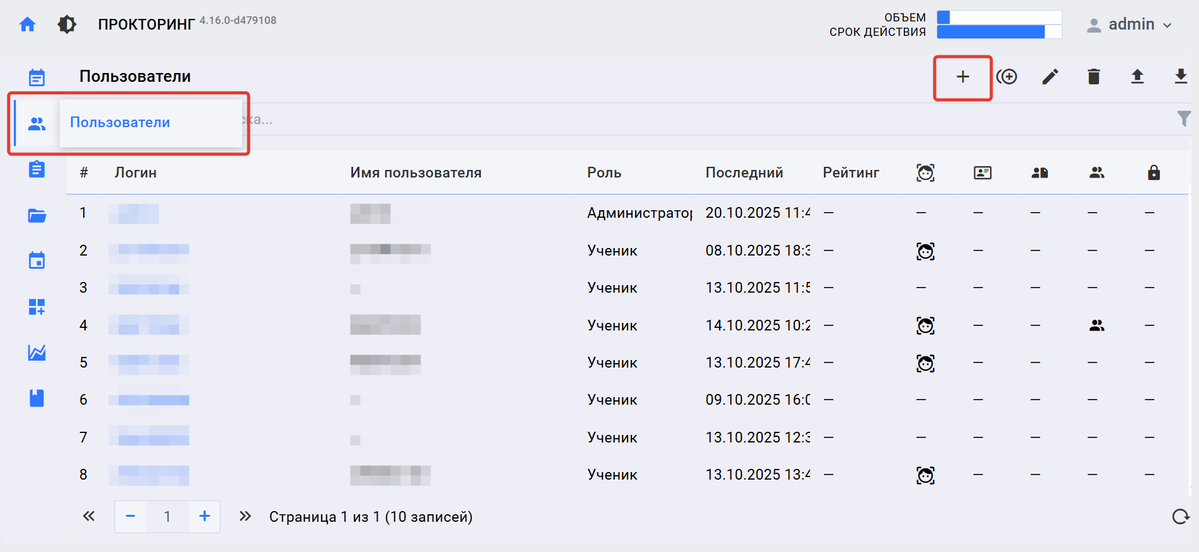This screenshot has width=1199, height=552.
Task: Click the СРОК ДЕЙСТВИЯ progress bar
Action: pos(997,32)
